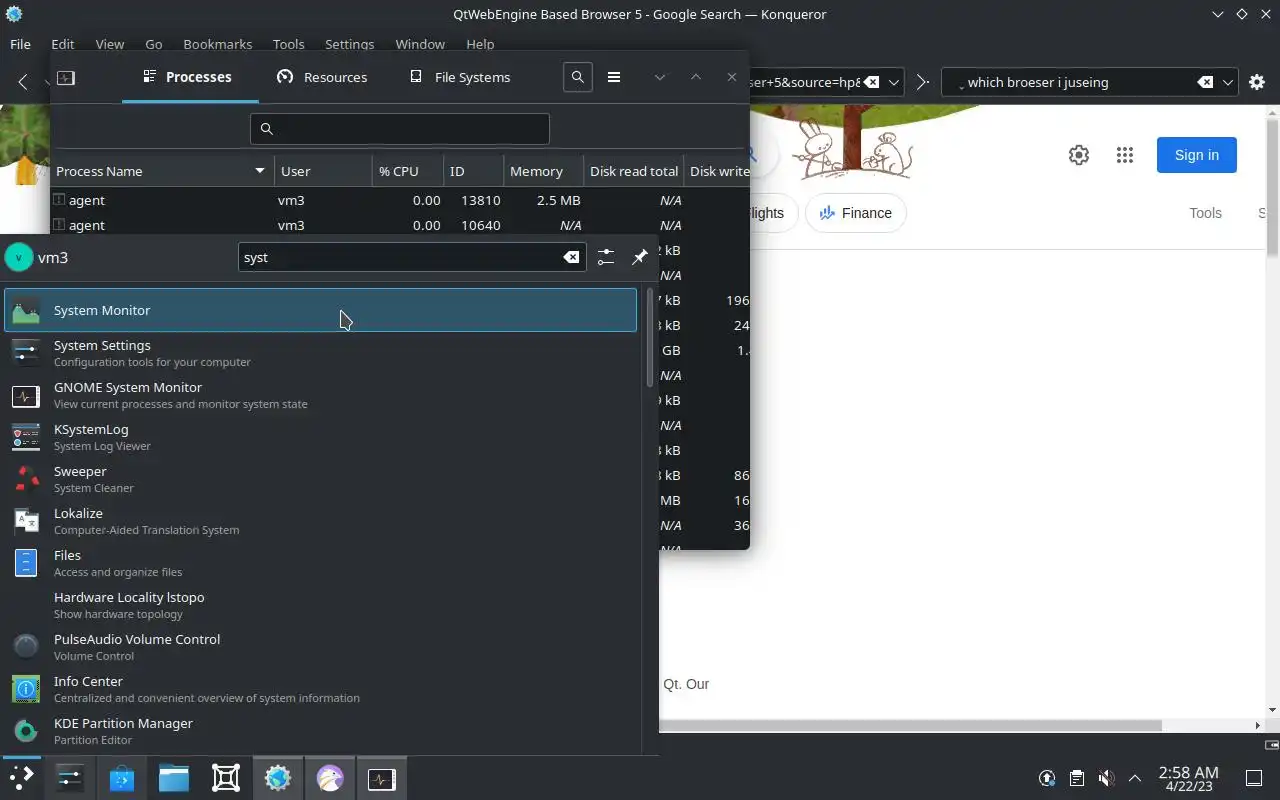
Task: Switch to Konqueror globe-gear taskbar icon
Action: [278, 778]
